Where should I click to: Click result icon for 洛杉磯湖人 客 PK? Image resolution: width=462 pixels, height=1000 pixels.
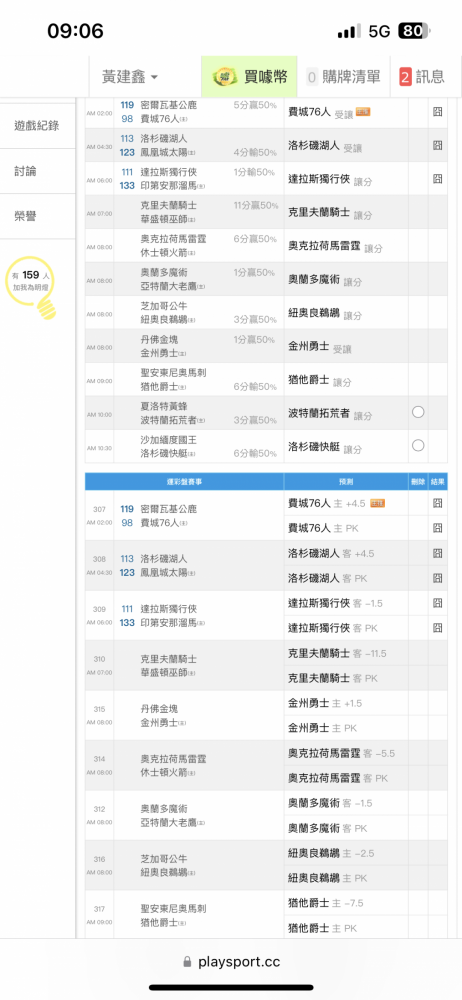pos(438,578)
